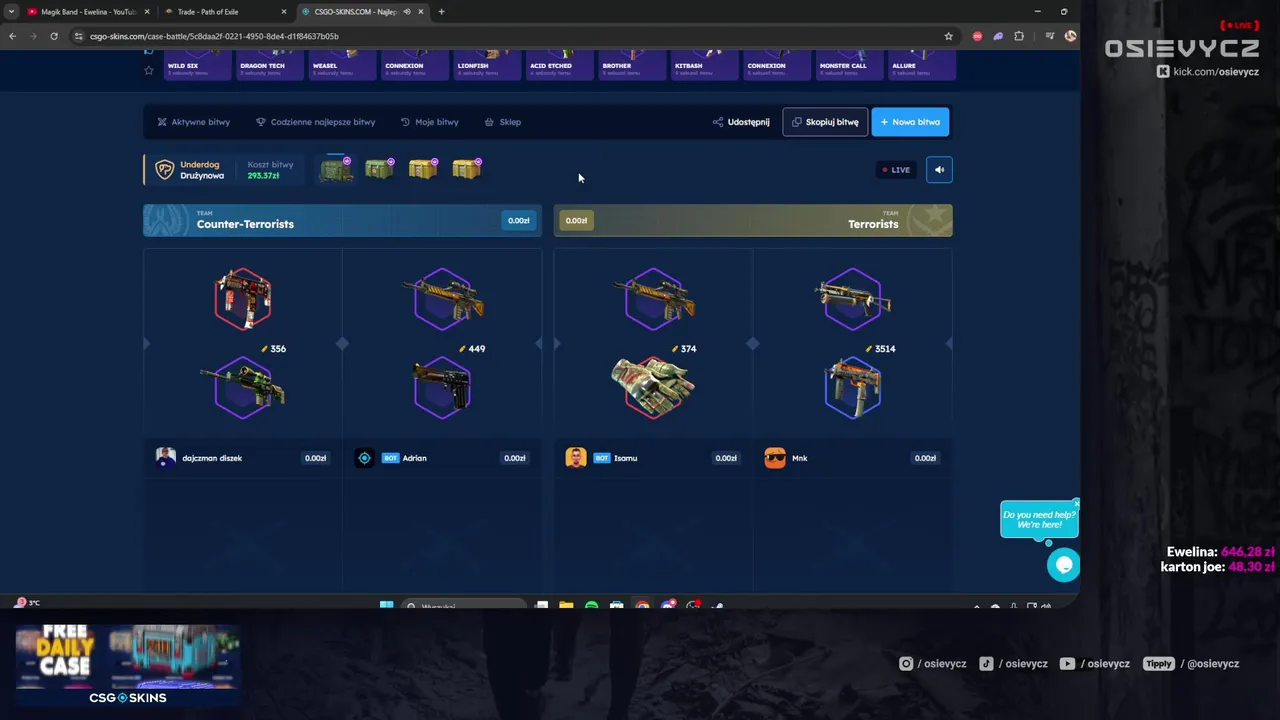Select the first yellow case icon
This screenshot has width=1280, height=720.
click(x=423, y=169)
